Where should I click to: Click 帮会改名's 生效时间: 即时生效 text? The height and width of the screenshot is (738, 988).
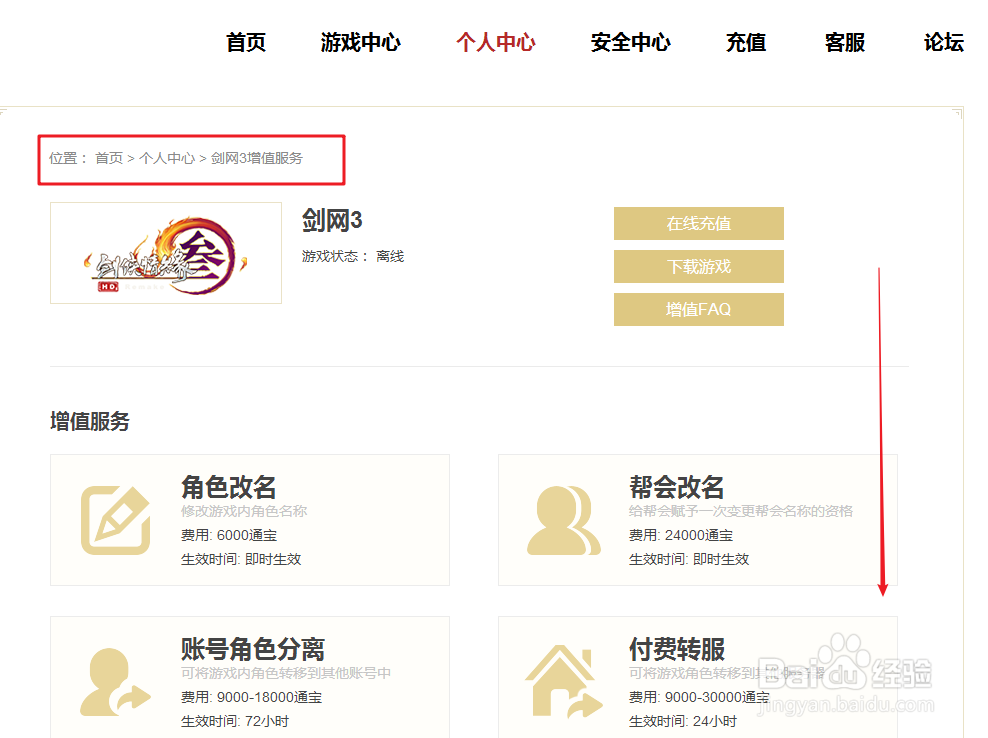click(689, 559)
